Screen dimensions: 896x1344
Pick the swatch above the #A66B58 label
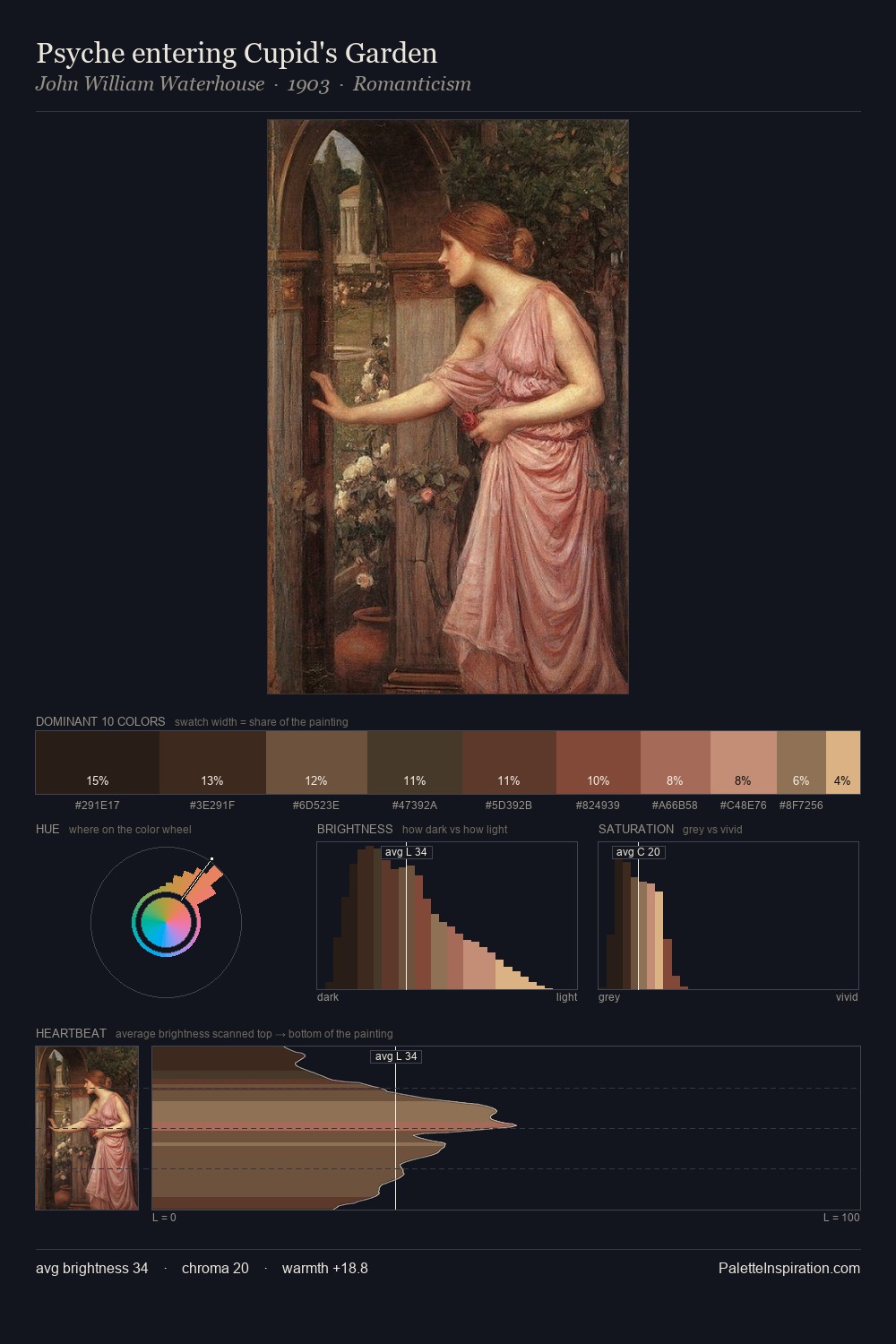[x=676, y=762]
